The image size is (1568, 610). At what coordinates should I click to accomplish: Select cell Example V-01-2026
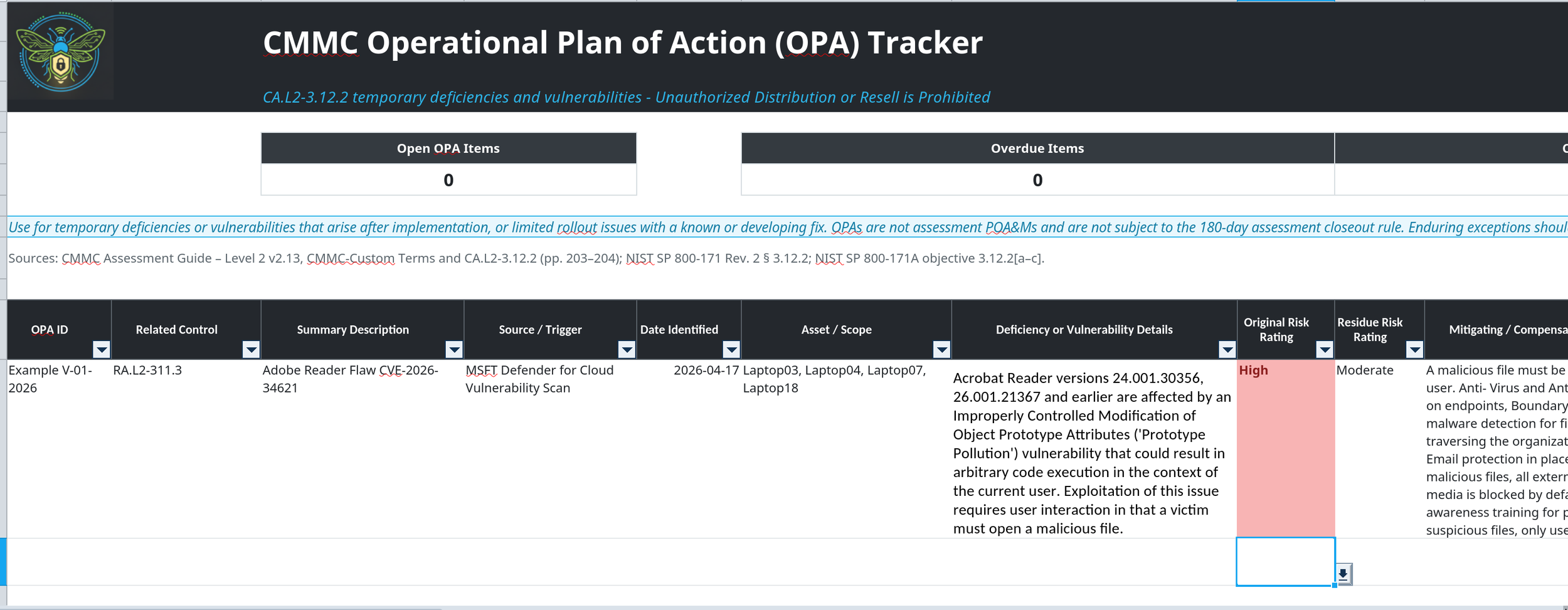pyautogui.click(x=59, y=448)
